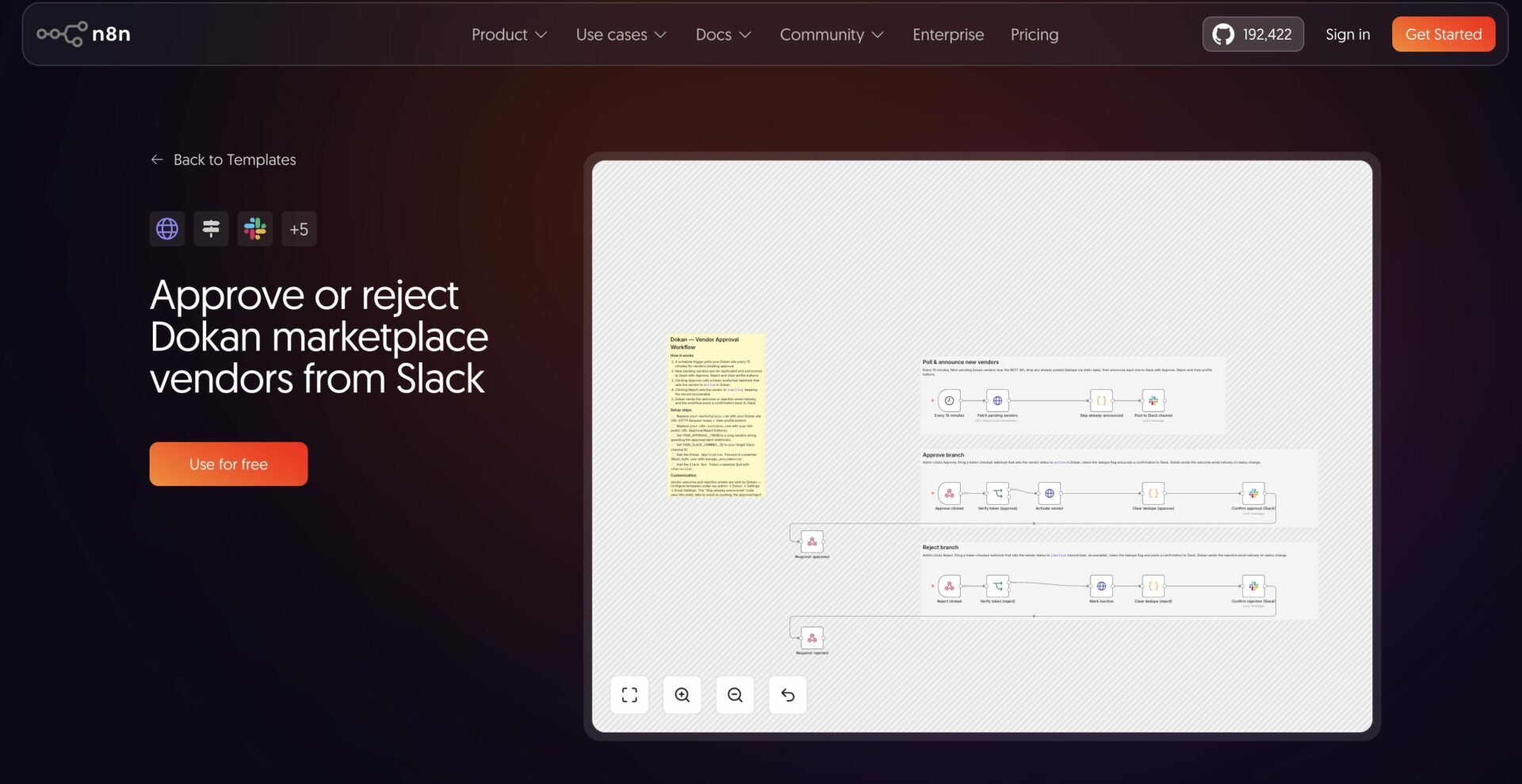The height and width of the screenshot is (784, 1522).
Task: Click the Reject branch section heading
Action: (940, 548)
